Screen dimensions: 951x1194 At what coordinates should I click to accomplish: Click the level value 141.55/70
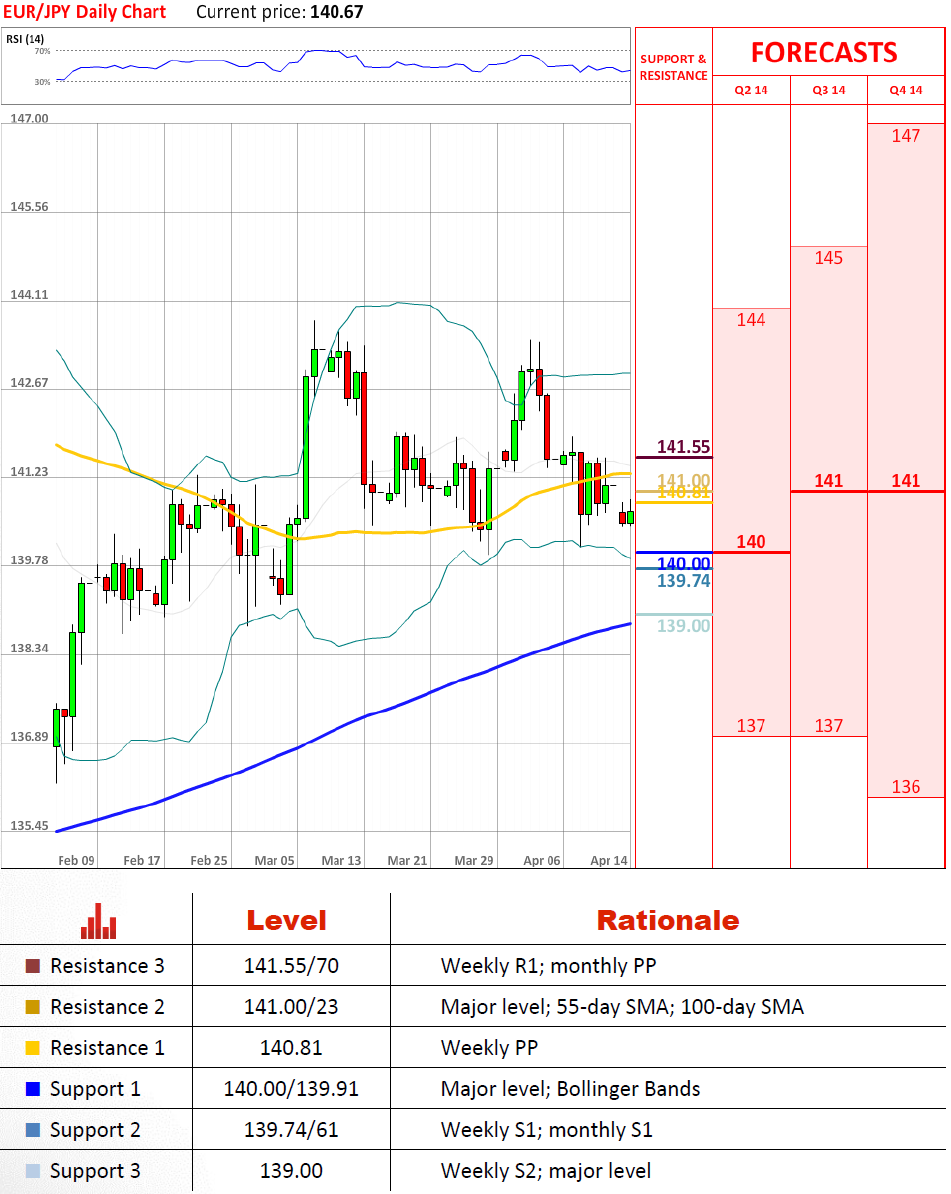coord(291,966)
